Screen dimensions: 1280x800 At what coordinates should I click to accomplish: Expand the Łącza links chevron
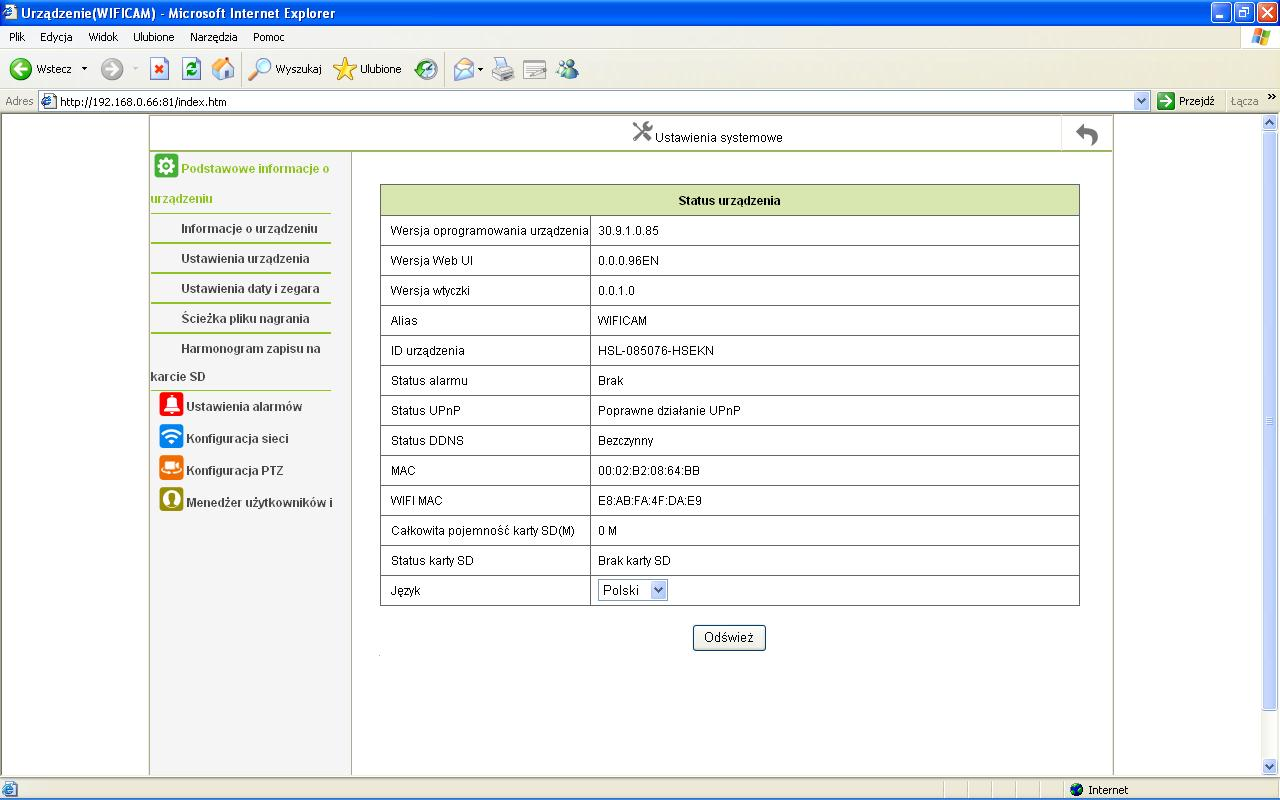[1271, 98]
